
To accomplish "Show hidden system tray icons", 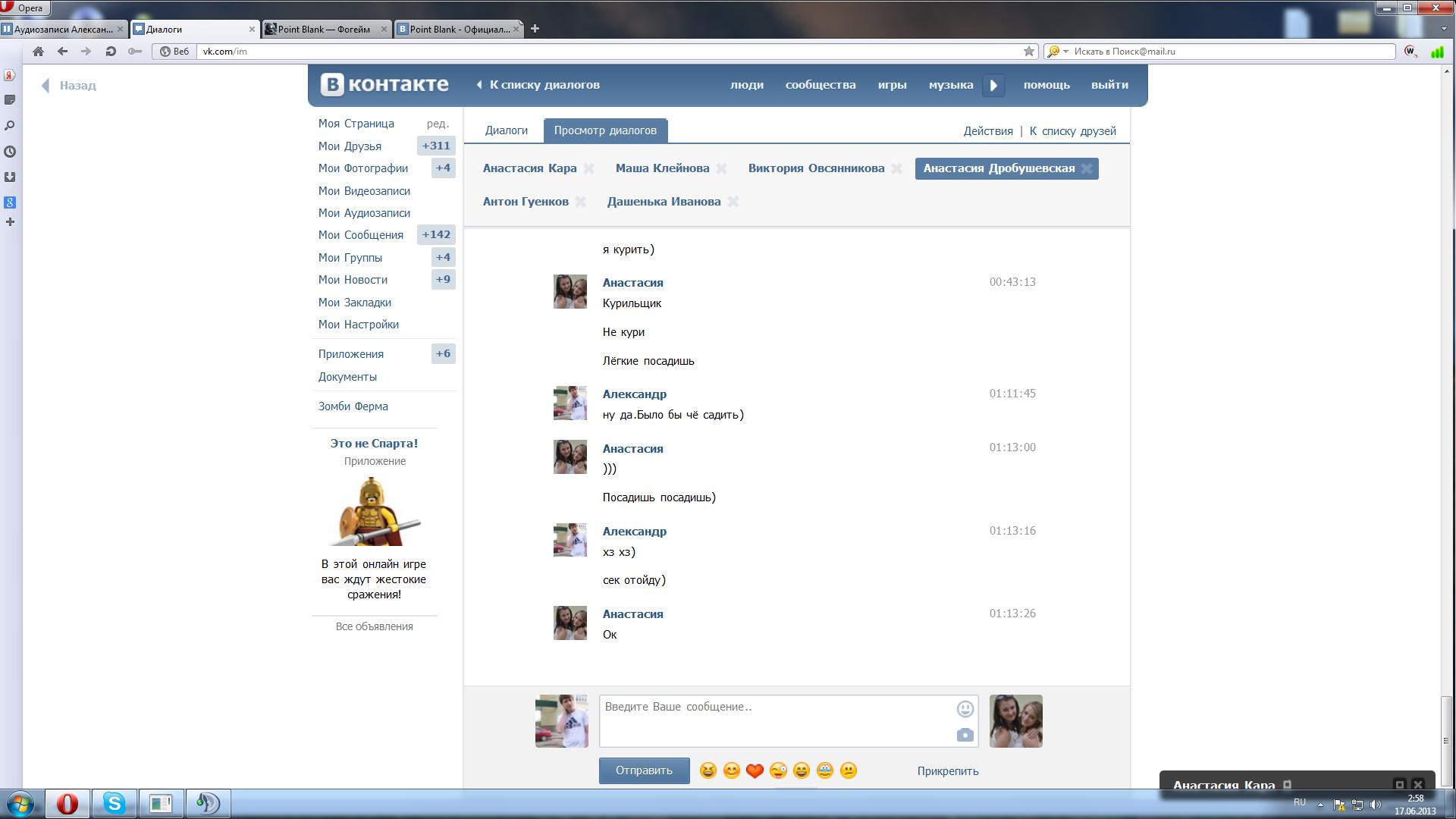I will (x=1320, y=805).
